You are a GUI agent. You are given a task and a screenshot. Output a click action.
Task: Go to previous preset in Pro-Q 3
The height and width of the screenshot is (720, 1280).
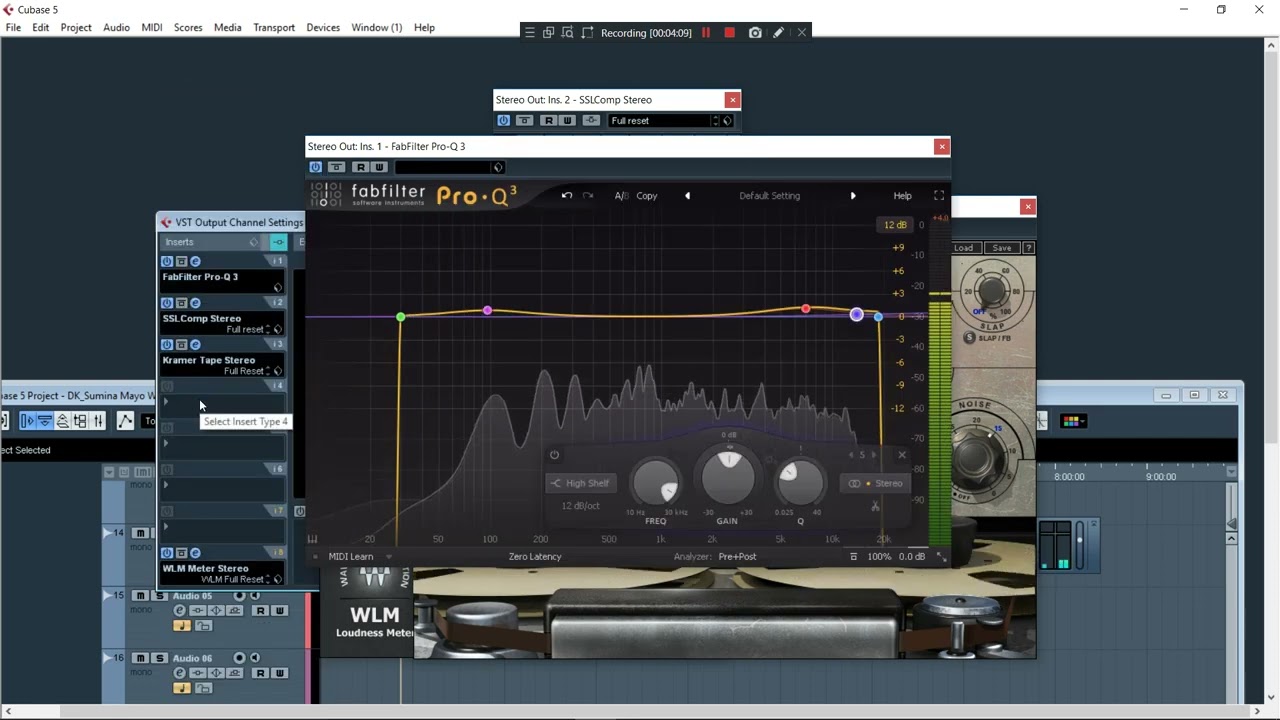[687, 196]
